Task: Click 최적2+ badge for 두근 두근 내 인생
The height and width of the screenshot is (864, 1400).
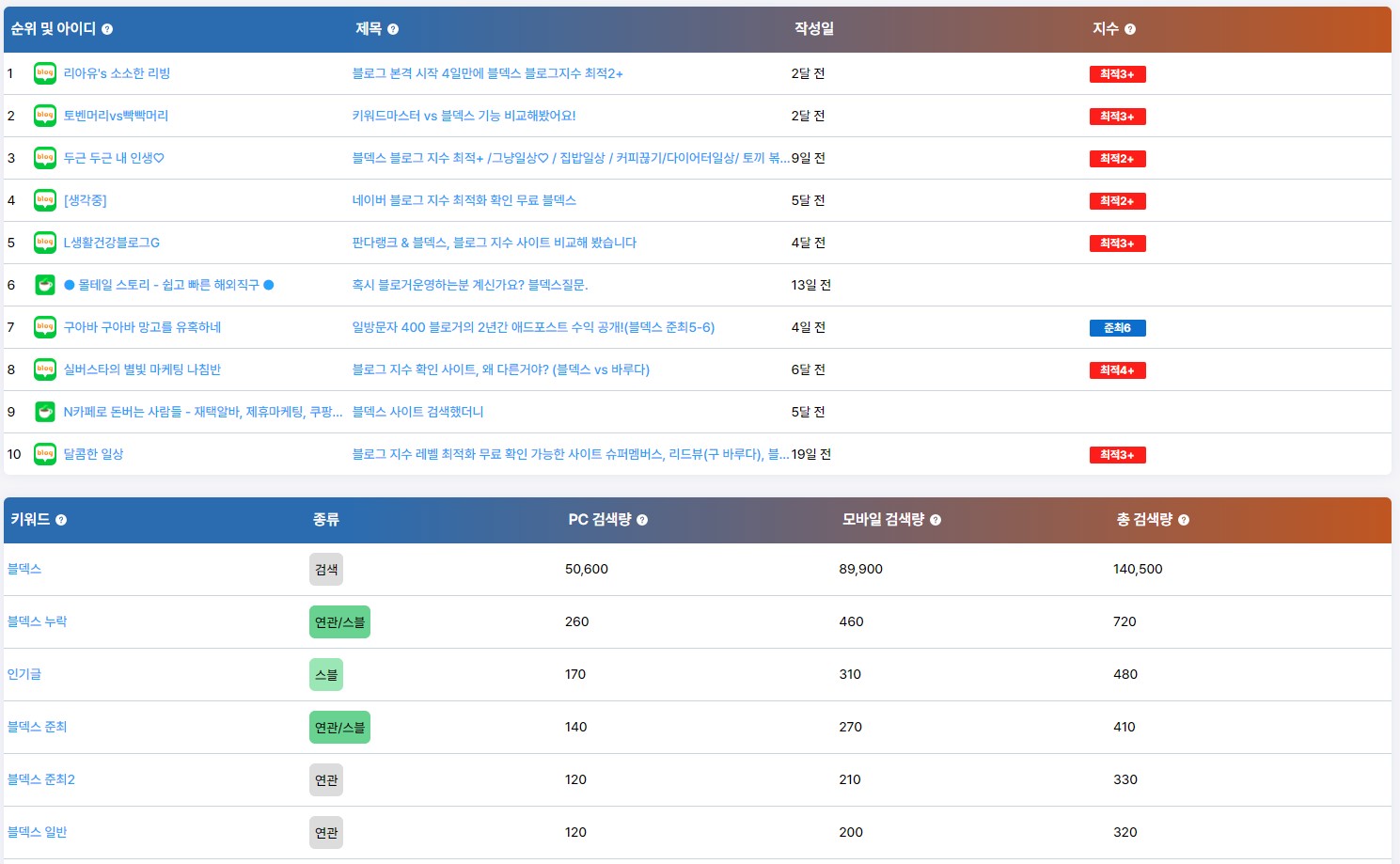Action: [x=1117, y=159]
